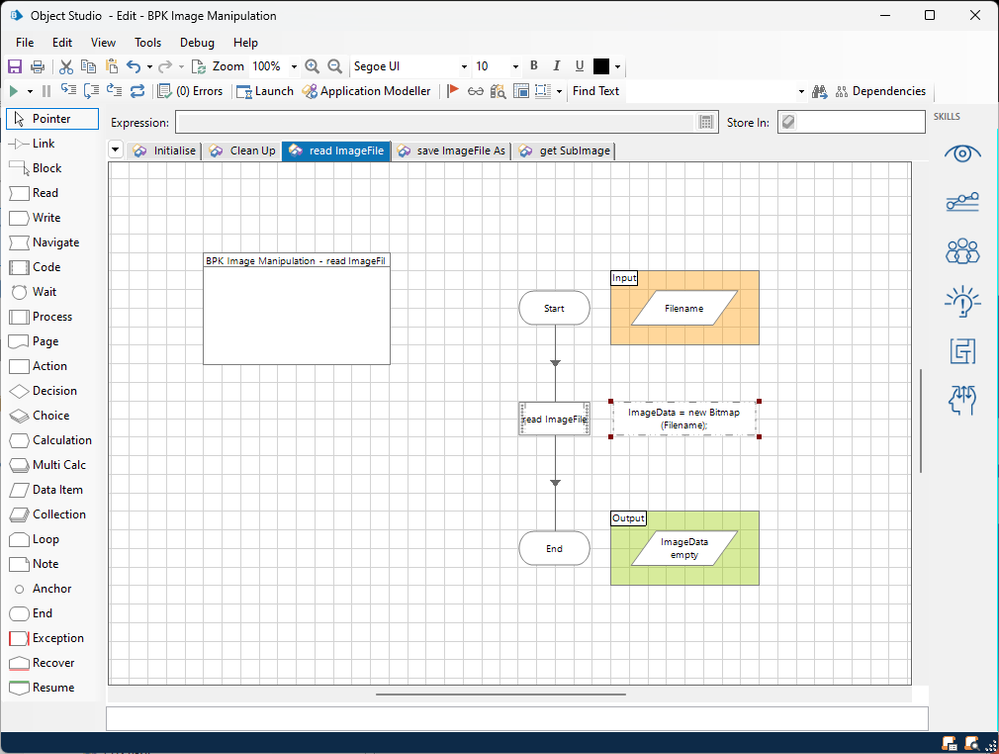The height and width of the screenshot is (754, 999).
Task: Choose the Exception stage tool
Action: pos(57,638)
